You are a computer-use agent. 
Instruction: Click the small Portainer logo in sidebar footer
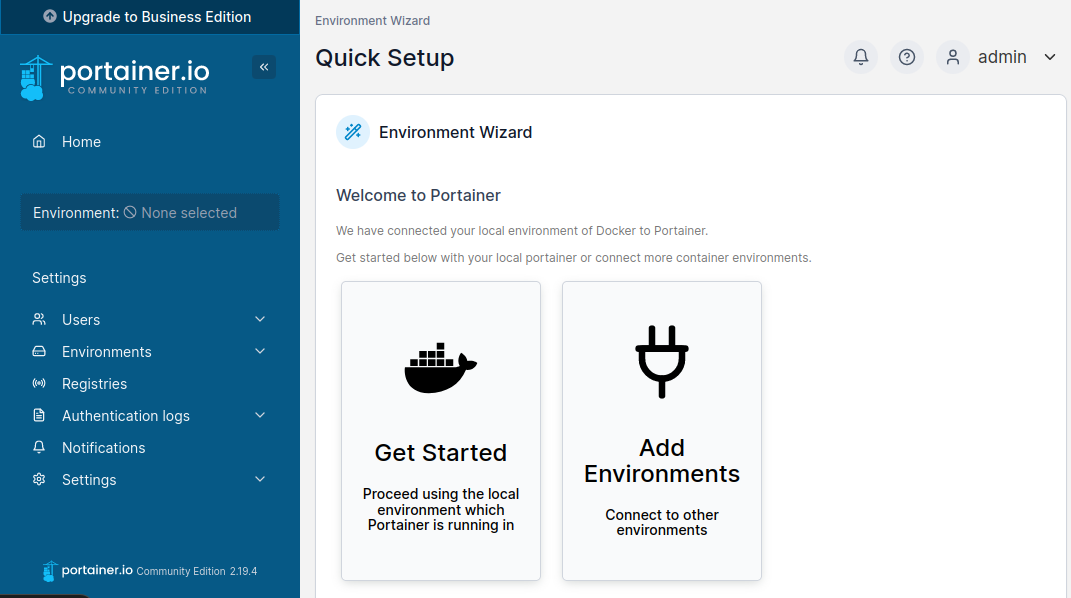click(x=49, y=571)
